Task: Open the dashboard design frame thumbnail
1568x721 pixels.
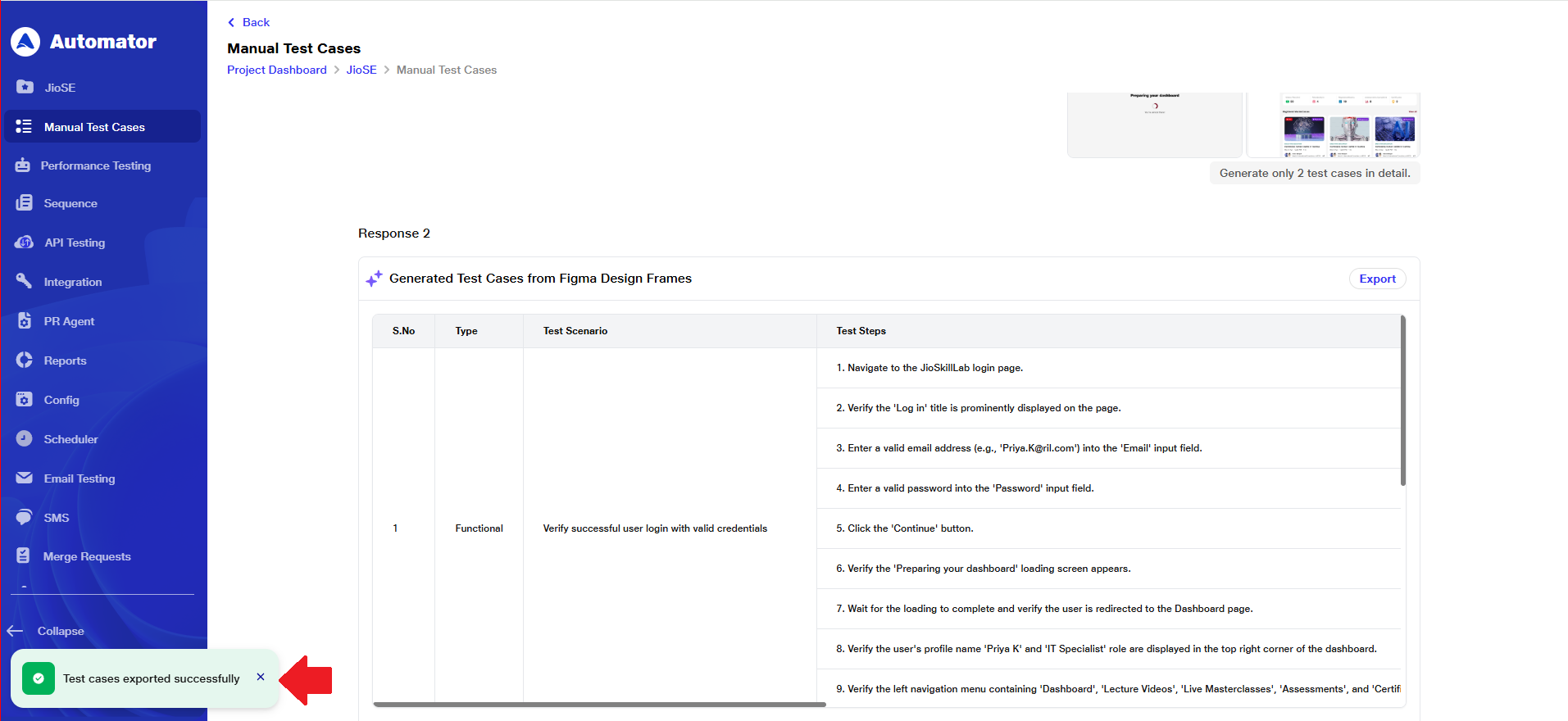Action: point(1333,125)
